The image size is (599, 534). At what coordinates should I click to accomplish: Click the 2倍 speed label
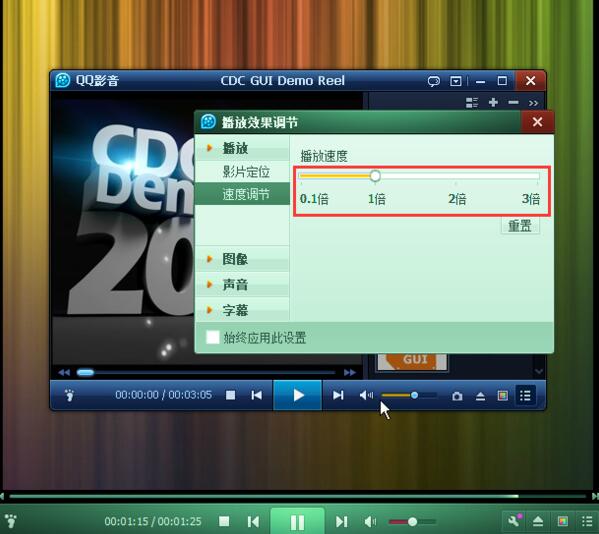tap(457, 199)
